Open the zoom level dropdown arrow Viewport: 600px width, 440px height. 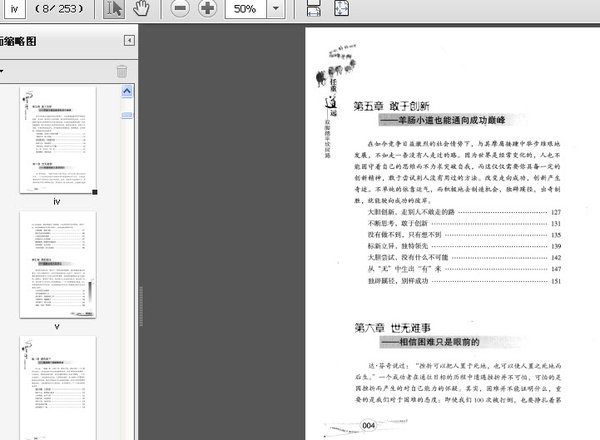pos(276,8)
